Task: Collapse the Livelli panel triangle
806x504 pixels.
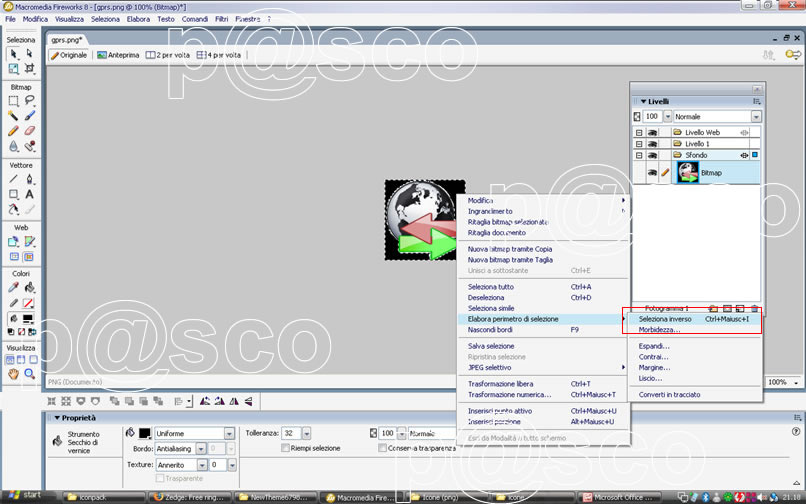Action: (x=643, y=102)
